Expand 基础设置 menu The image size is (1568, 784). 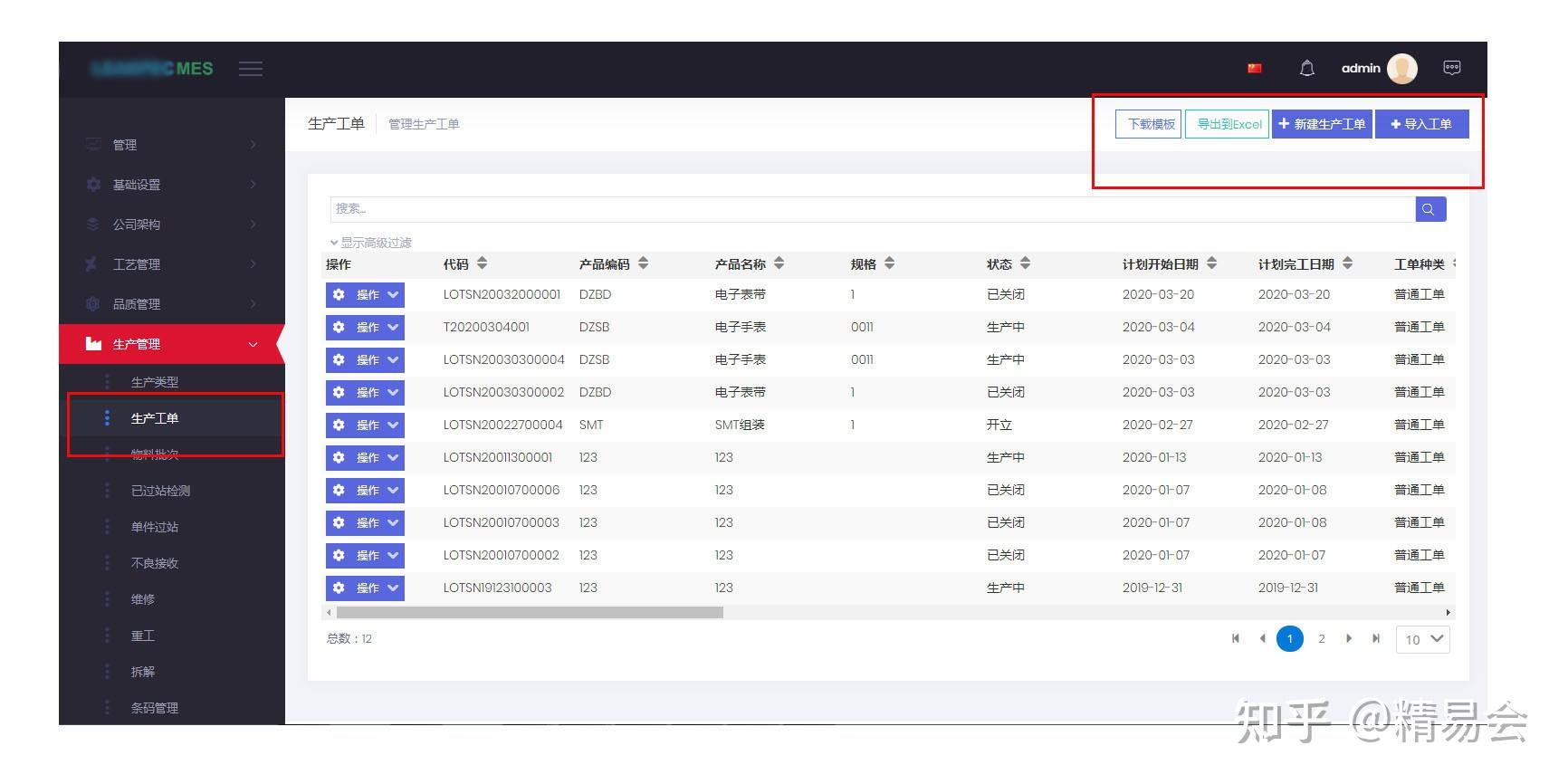[x=172, y=184]
